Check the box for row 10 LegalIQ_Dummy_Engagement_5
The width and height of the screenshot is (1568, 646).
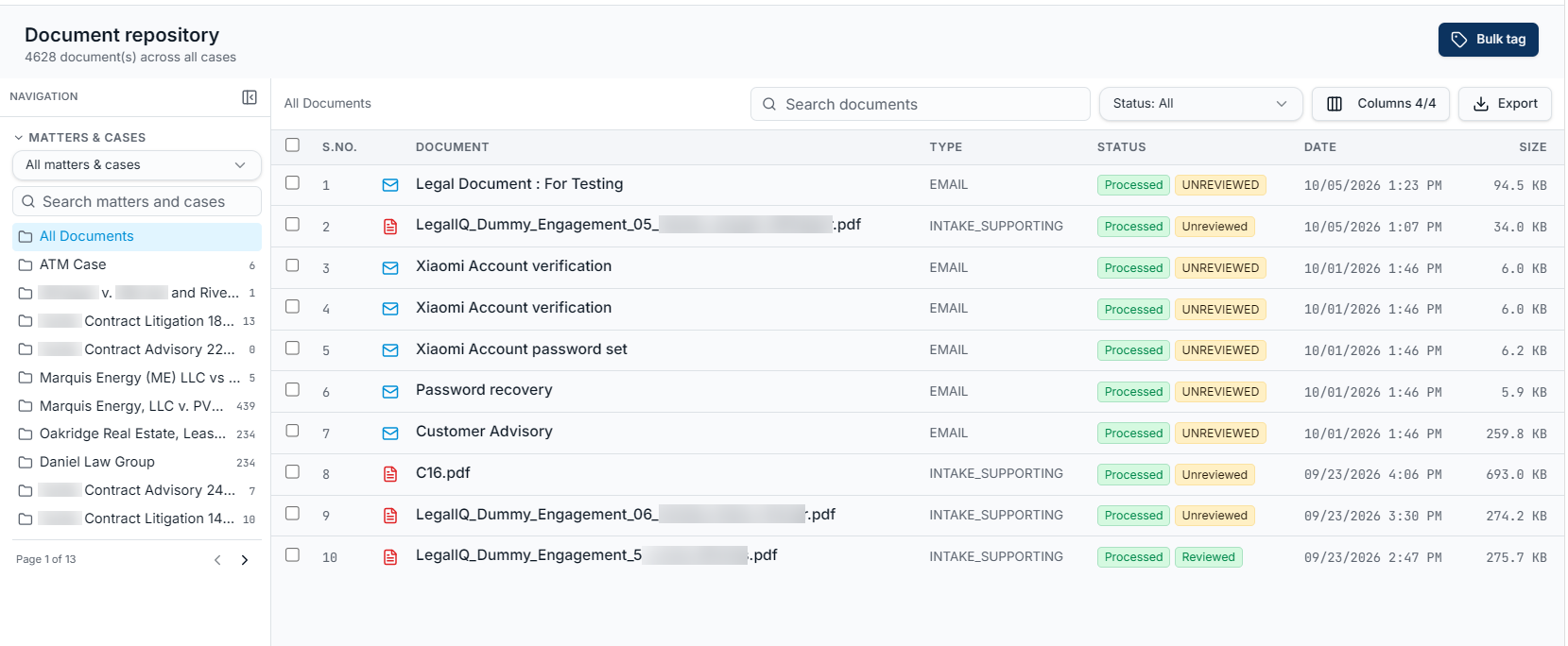(293, 555)
